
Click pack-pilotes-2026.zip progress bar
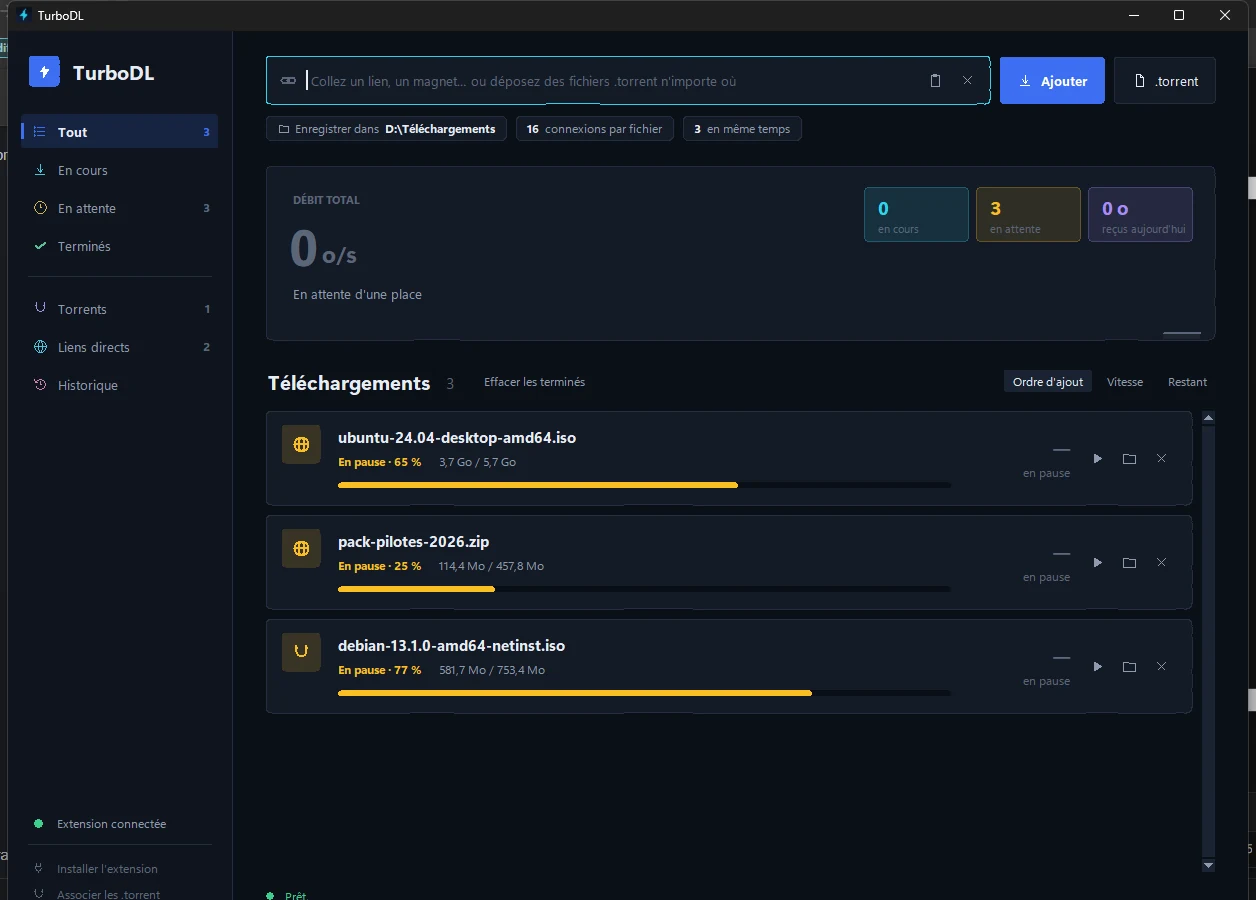644,589
